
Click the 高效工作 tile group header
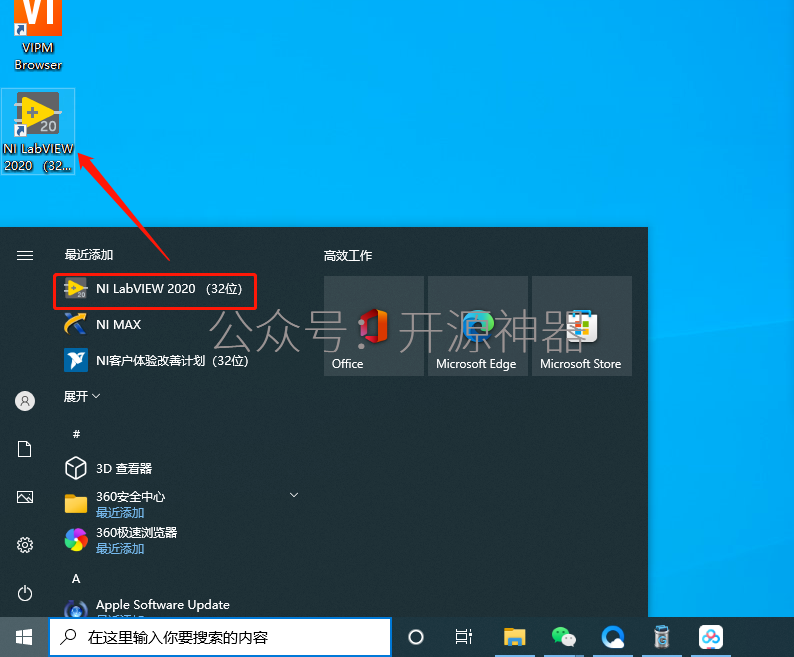point(348,256)
